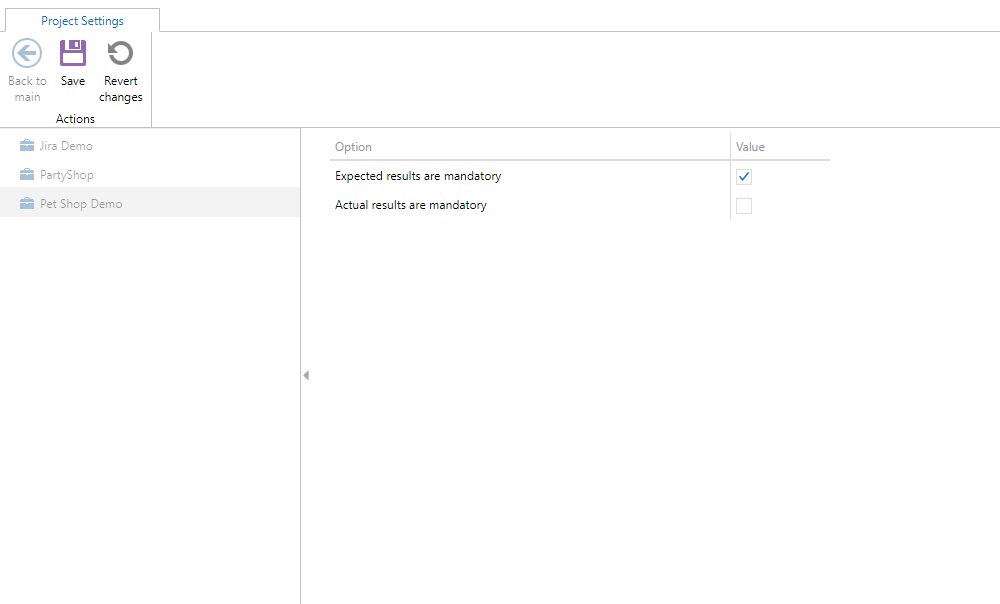The height and width of the screenshot is (604, 1000).
Task: Enable the Actual results are mandatory checkbox
Action: 744,206
